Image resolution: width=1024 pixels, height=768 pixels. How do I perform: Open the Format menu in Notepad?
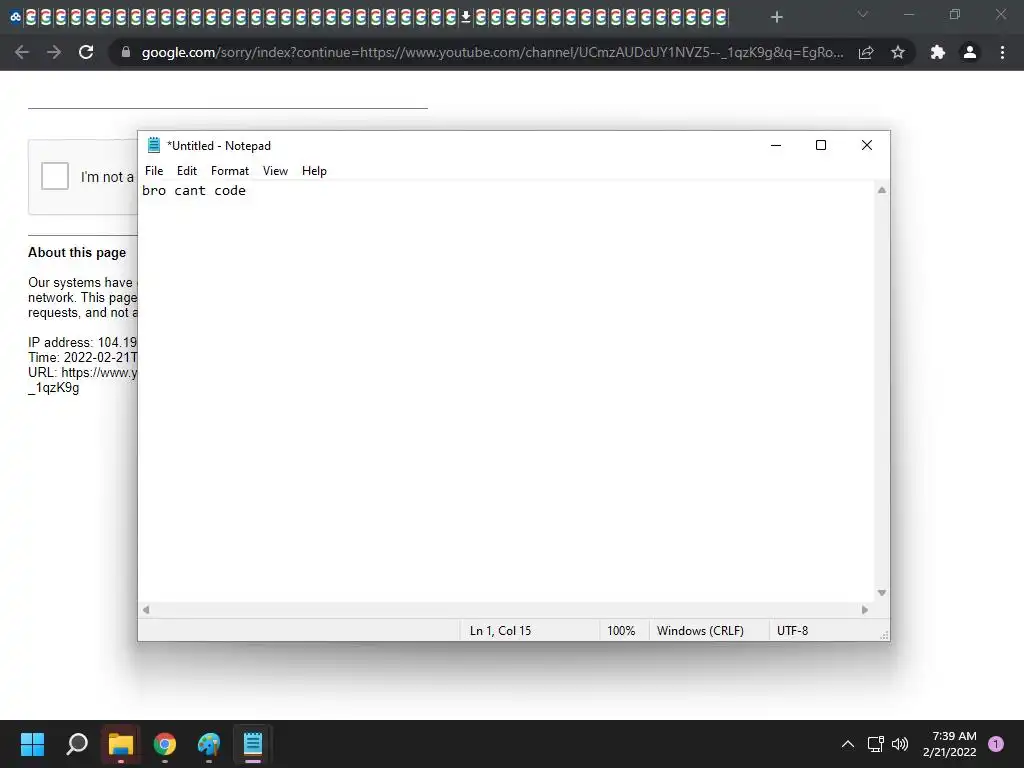[x=230, y=170]
